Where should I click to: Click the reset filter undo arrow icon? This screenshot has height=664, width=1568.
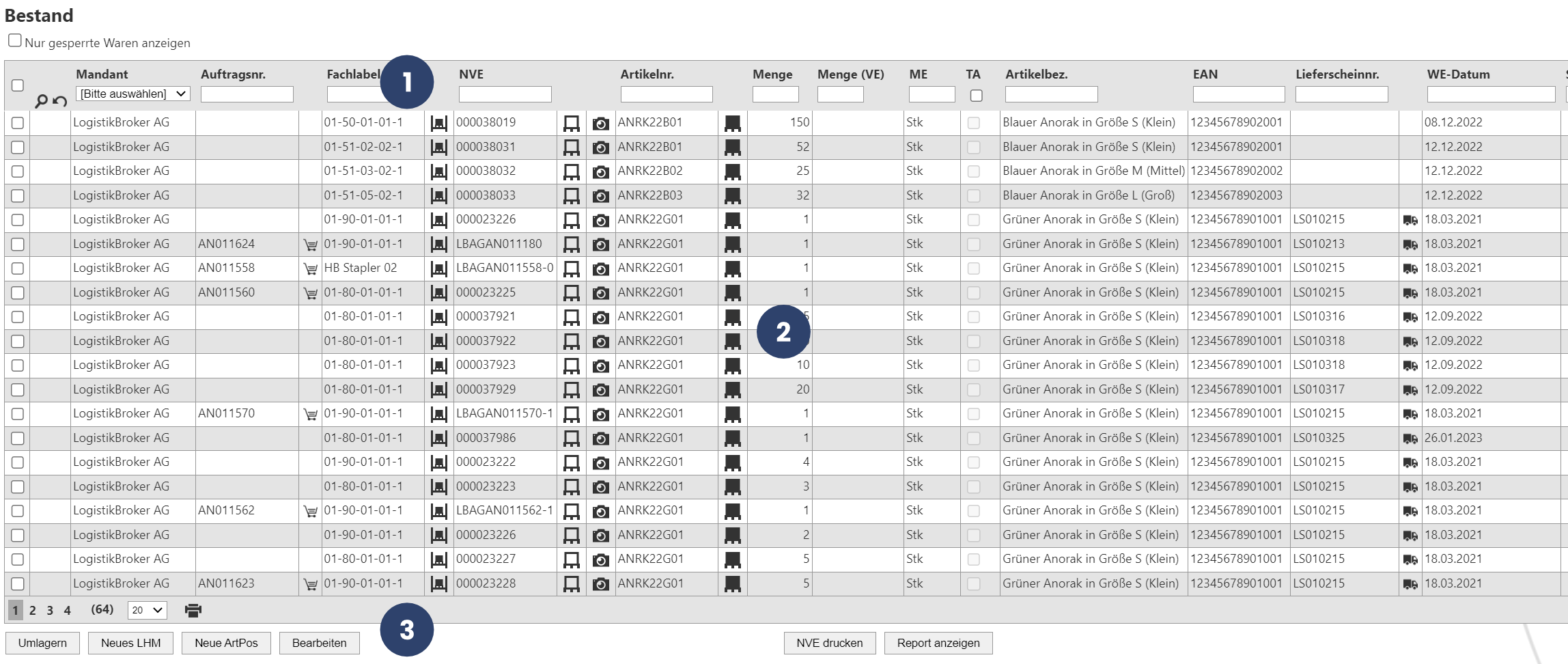pos(60,101)
